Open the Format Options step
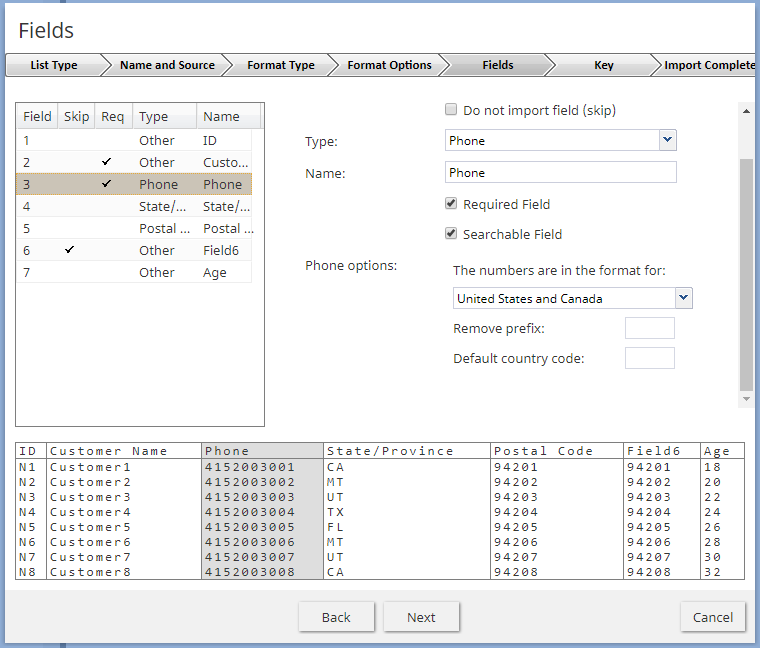 pos(389,65)
